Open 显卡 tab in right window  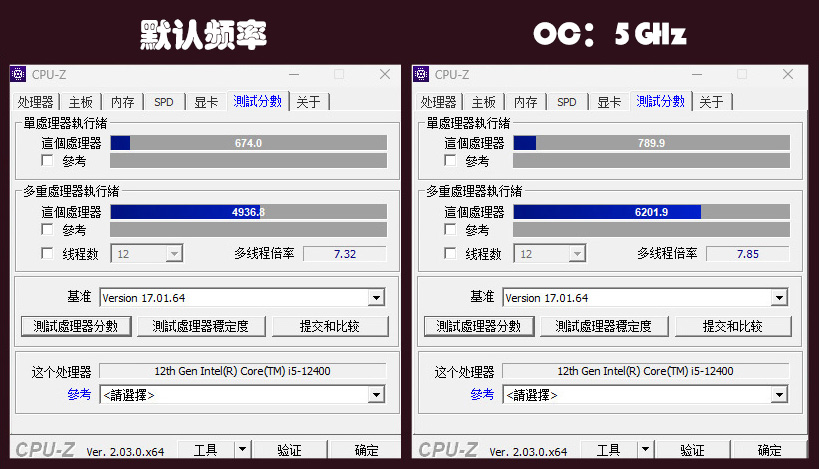click(x=610, y=102)
